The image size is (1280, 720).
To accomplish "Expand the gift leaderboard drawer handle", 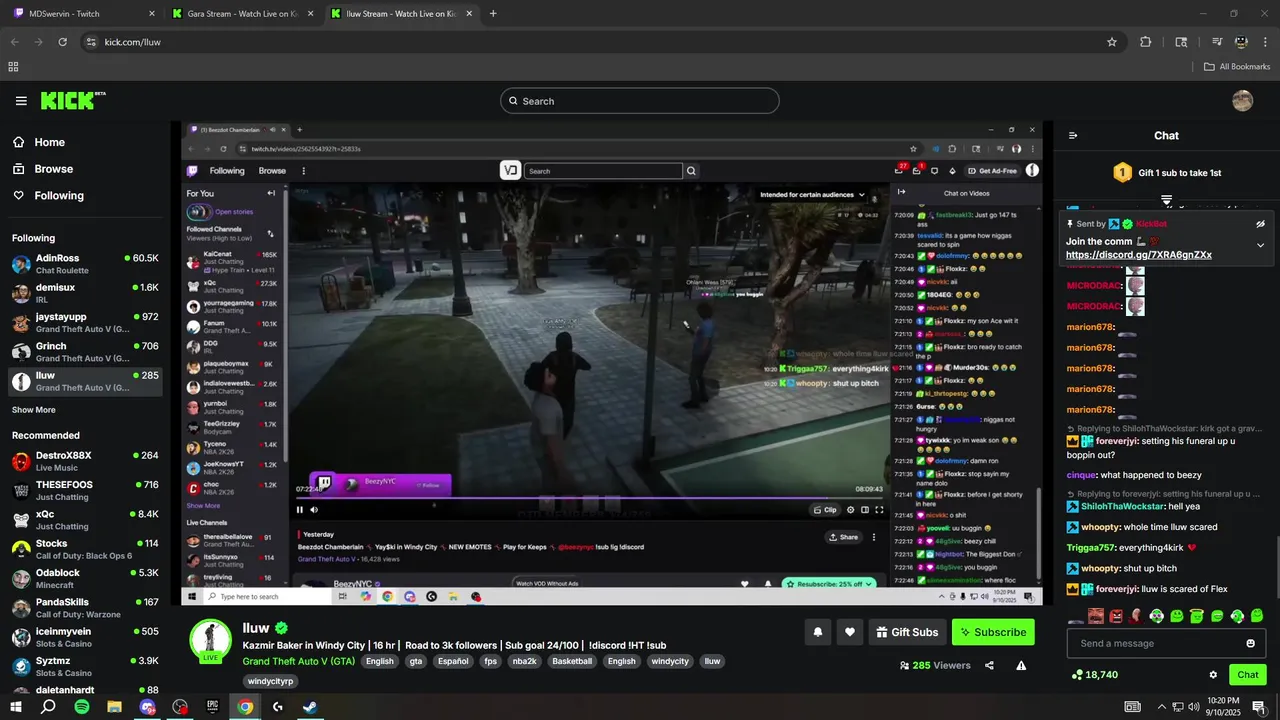I will click(x=1166, y=201).
